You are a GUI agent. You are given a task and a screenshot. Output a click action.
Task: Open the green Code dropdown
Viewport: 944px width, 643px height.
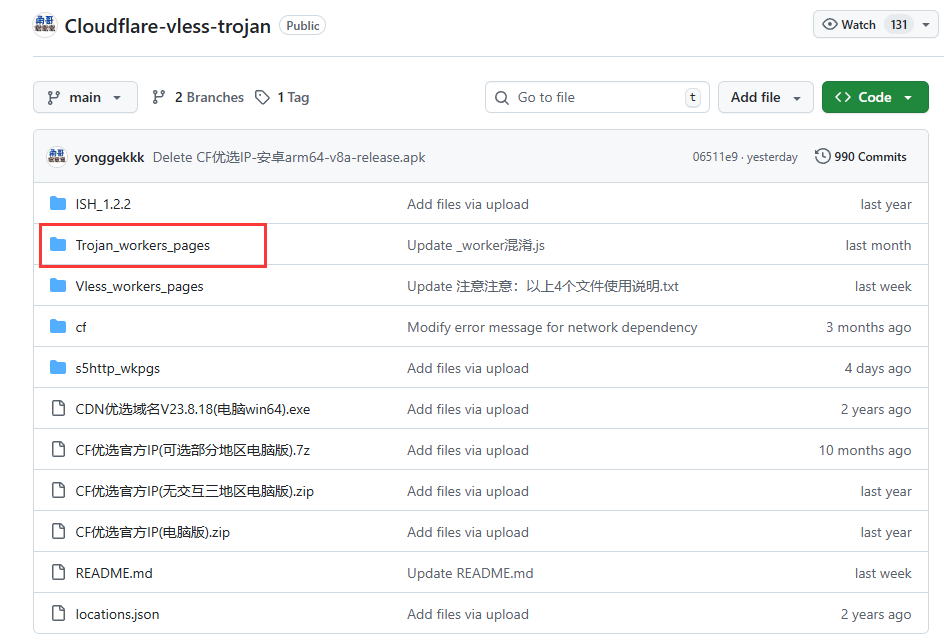coord(875,97)
